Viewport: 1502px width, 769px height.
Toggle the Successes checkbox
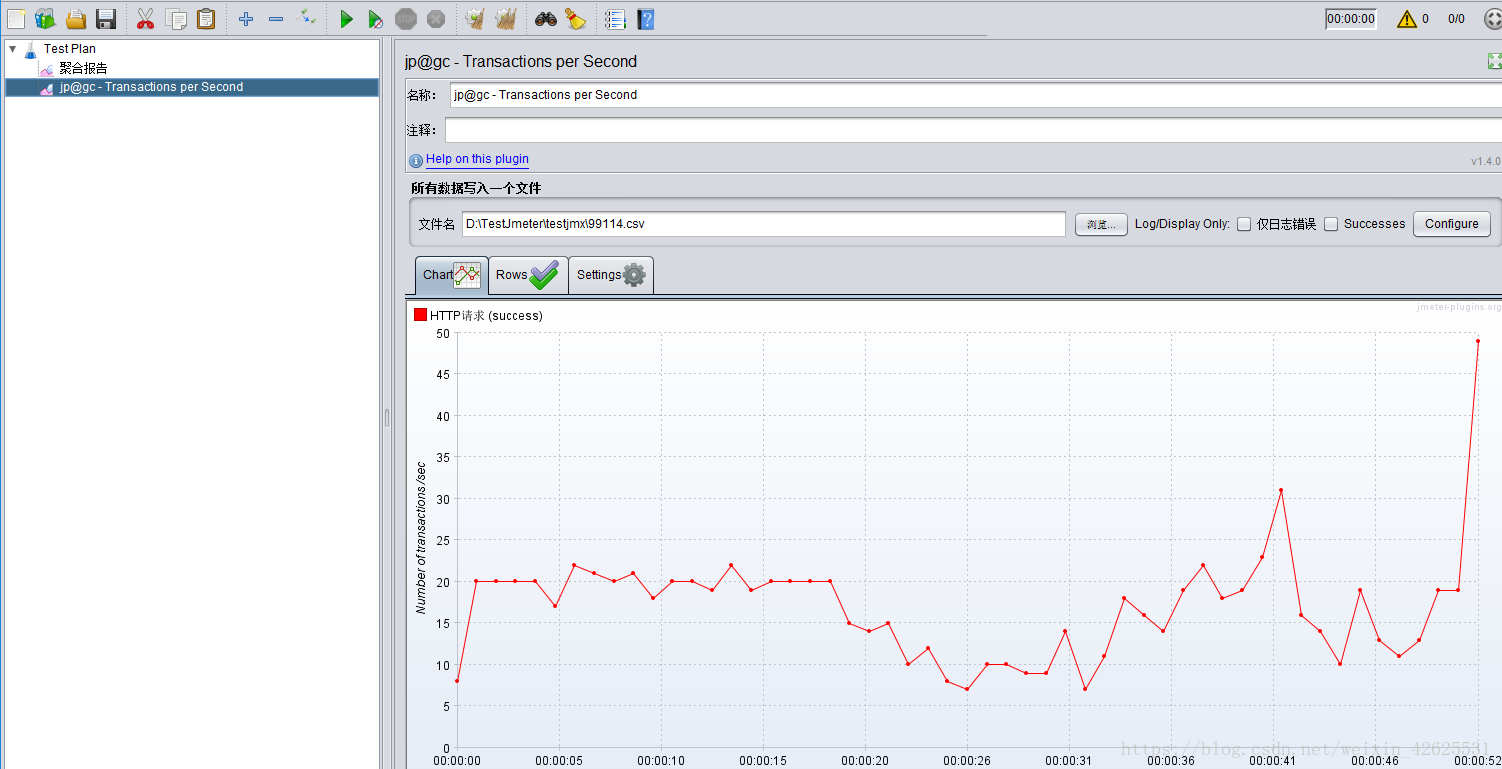click(1331, 224)
